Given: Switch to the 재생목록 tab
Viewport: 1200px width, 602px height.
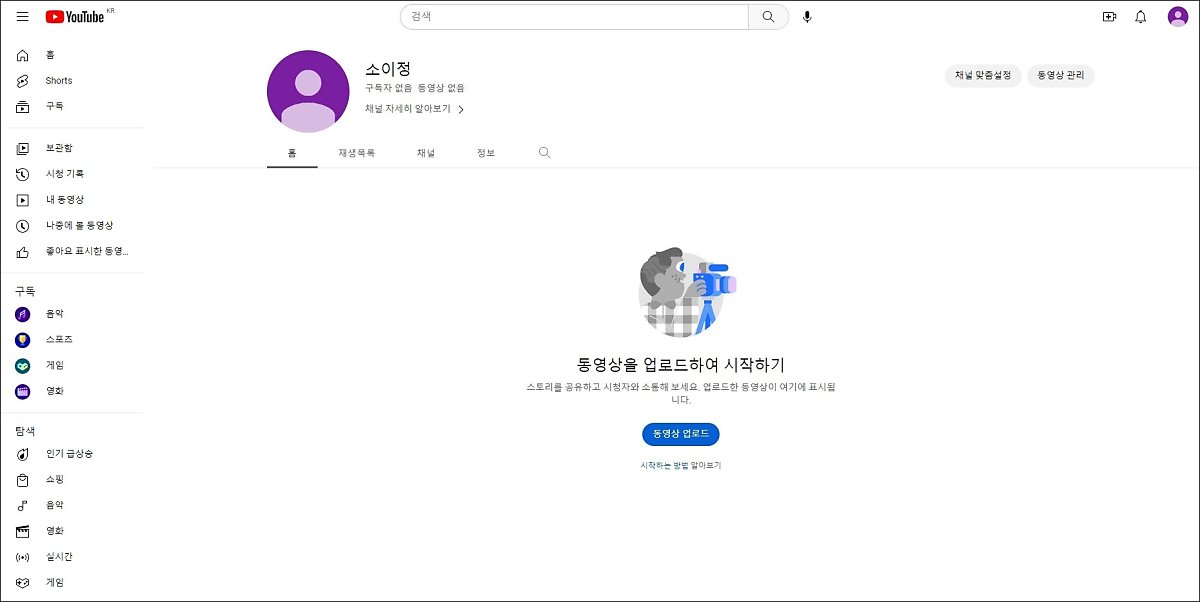Looking at the screenshot, I should click(356, 153).
